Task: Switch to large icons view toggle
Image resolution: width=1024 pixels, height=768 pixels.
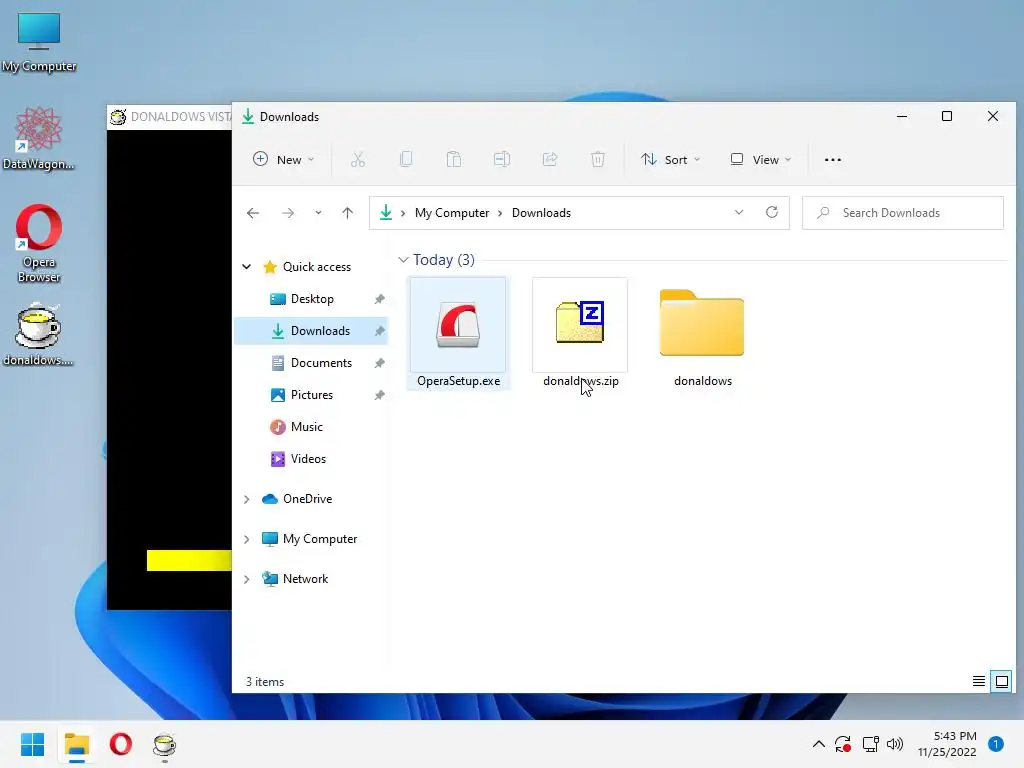Action: 1001,682
